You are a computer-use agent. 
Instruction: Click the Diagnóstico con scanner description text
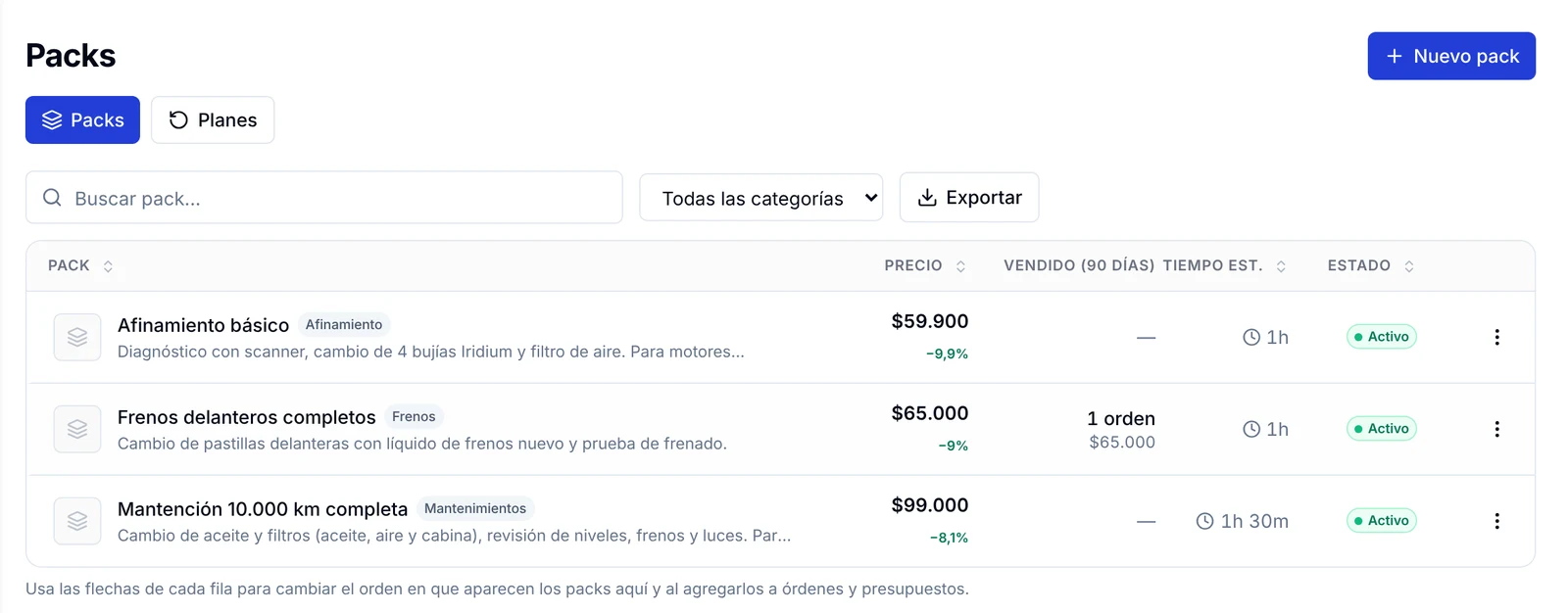(x=431, y=352)
